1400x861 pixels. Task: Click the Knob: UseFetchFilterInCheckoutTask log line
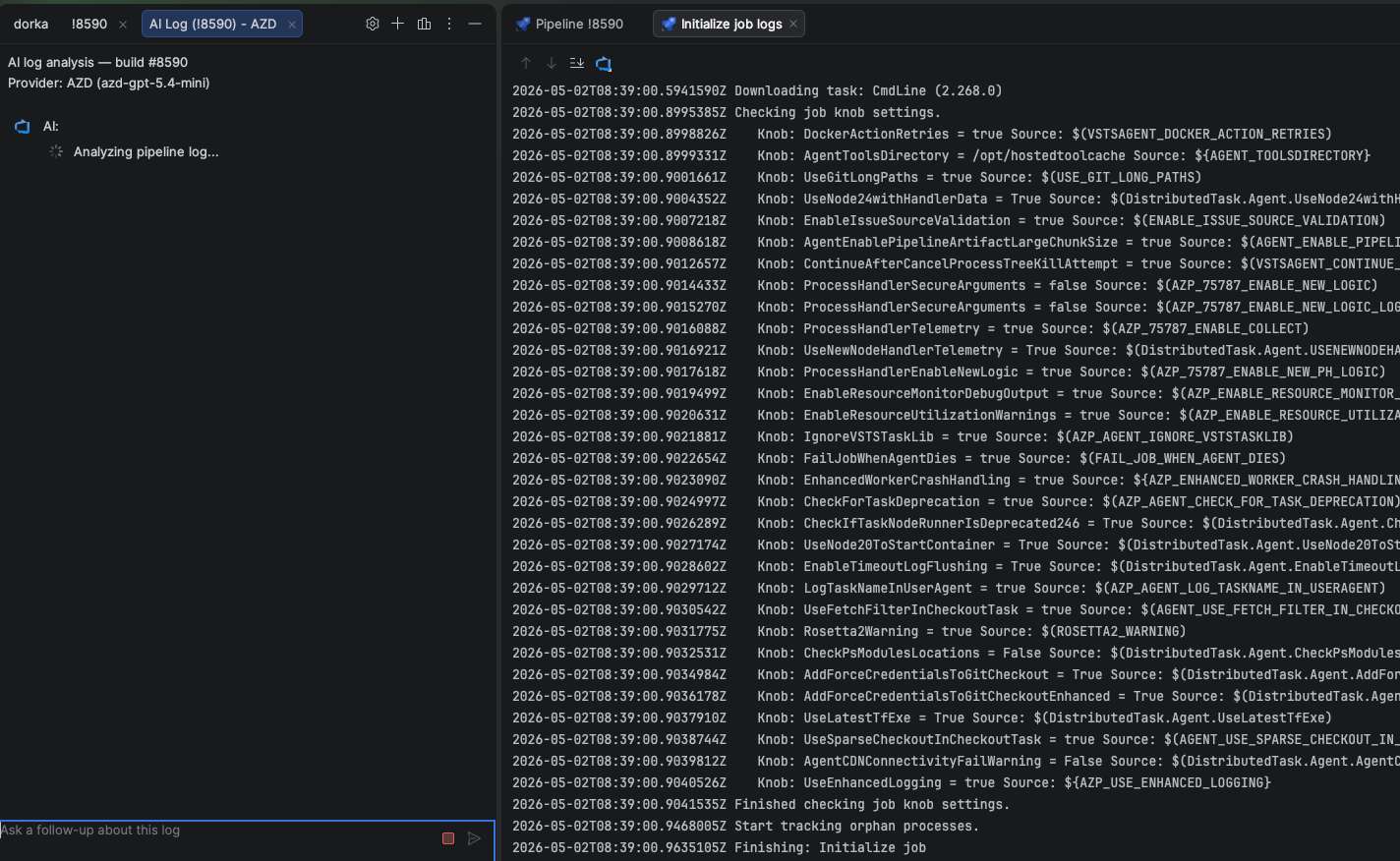tap(956, 609)
